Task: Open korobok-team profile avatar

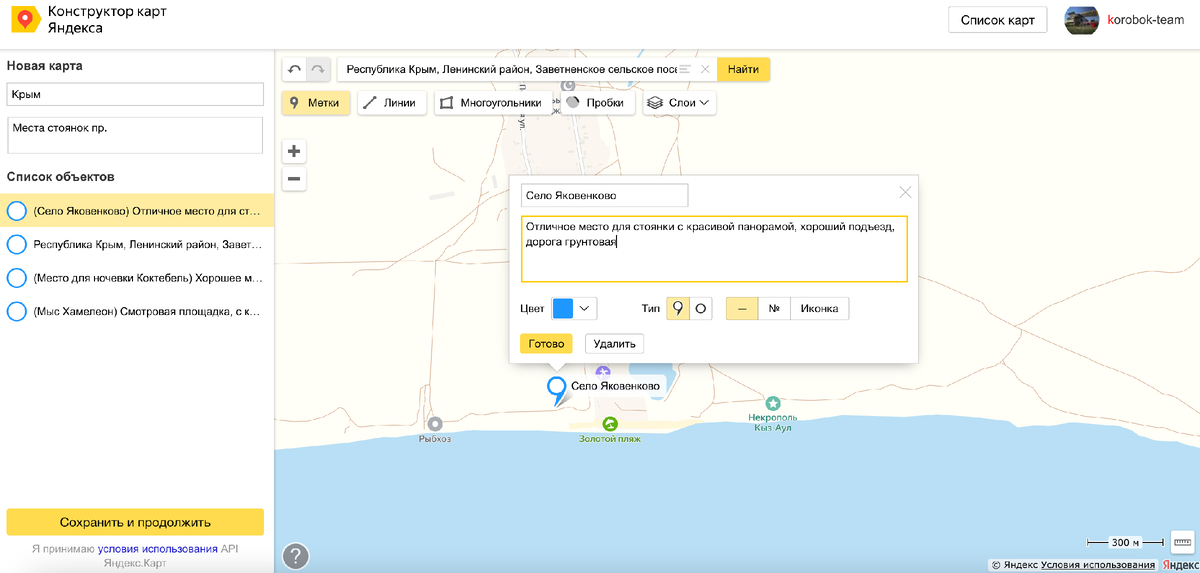Action: (x=1082, y=20)
